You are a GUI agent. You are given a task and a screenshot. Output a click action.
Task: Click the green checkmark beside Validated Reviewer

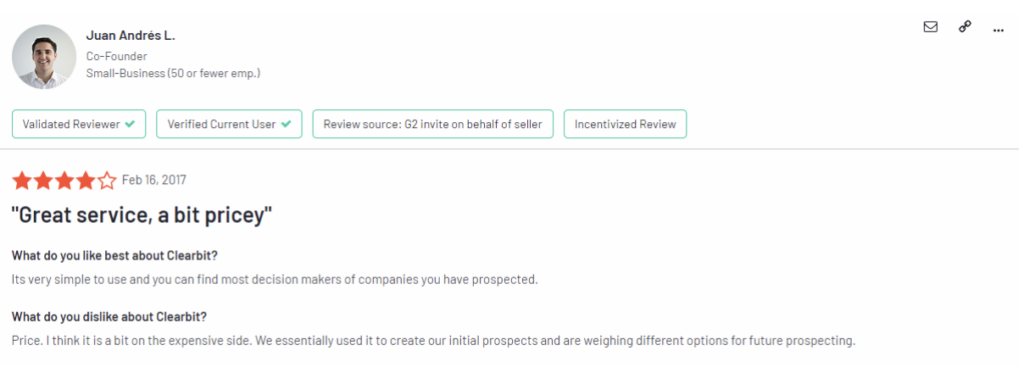[130, 124]
